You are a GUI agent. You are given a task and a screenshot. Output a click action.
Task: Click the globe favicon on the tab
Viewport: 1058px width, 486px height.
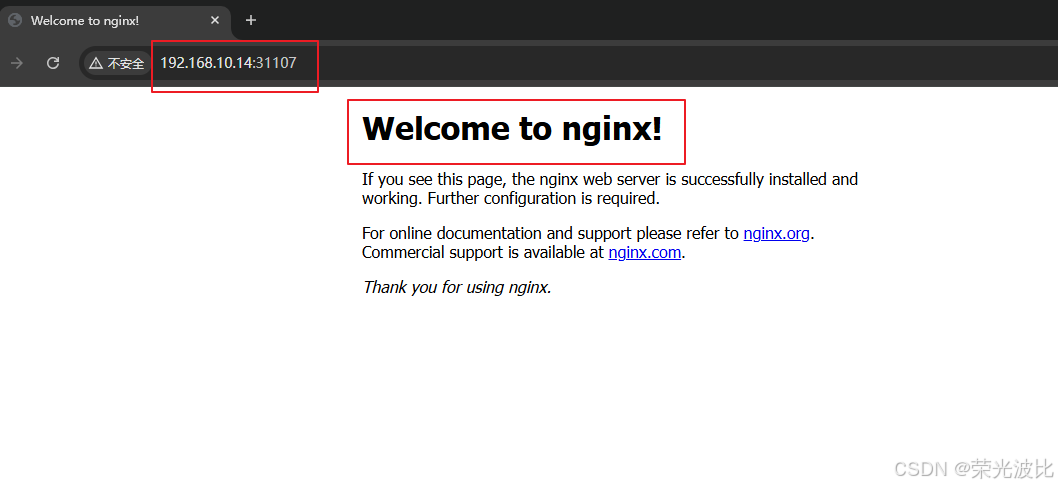(x=15, y=20)
